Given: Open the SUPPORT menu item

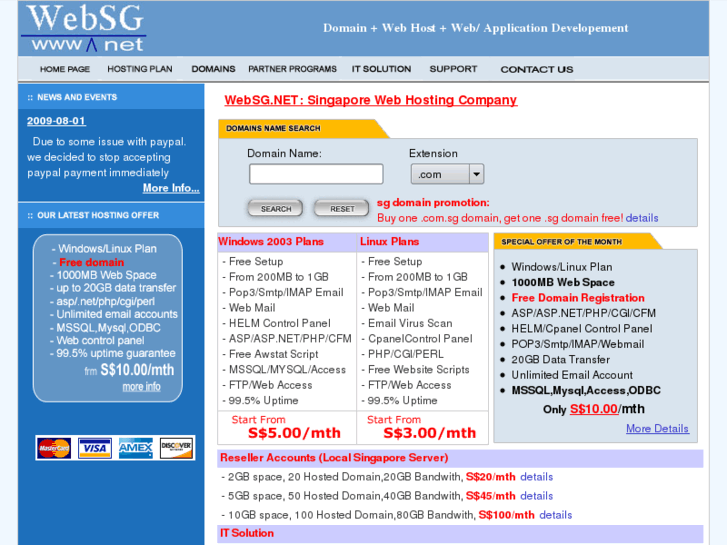Looking at the screenshot, I should [x=453, y=69].
